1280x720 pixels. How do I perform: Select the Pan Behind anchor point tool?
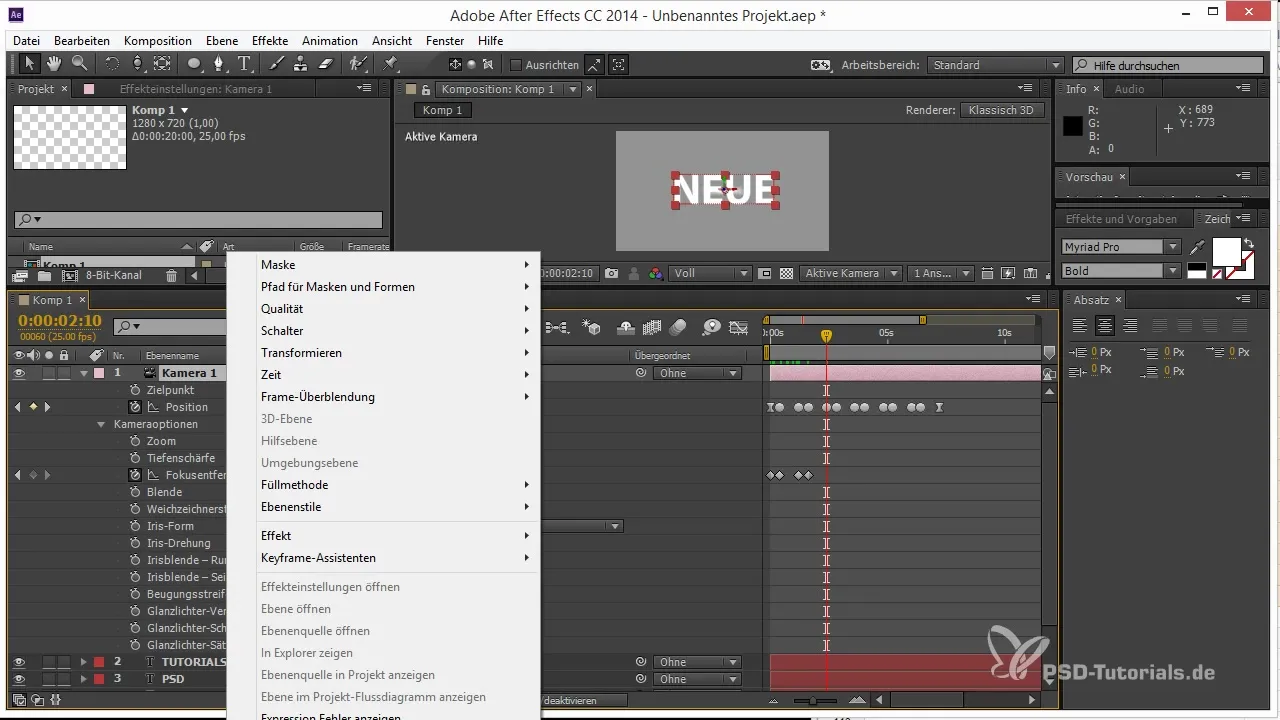[x=162, y=64]
